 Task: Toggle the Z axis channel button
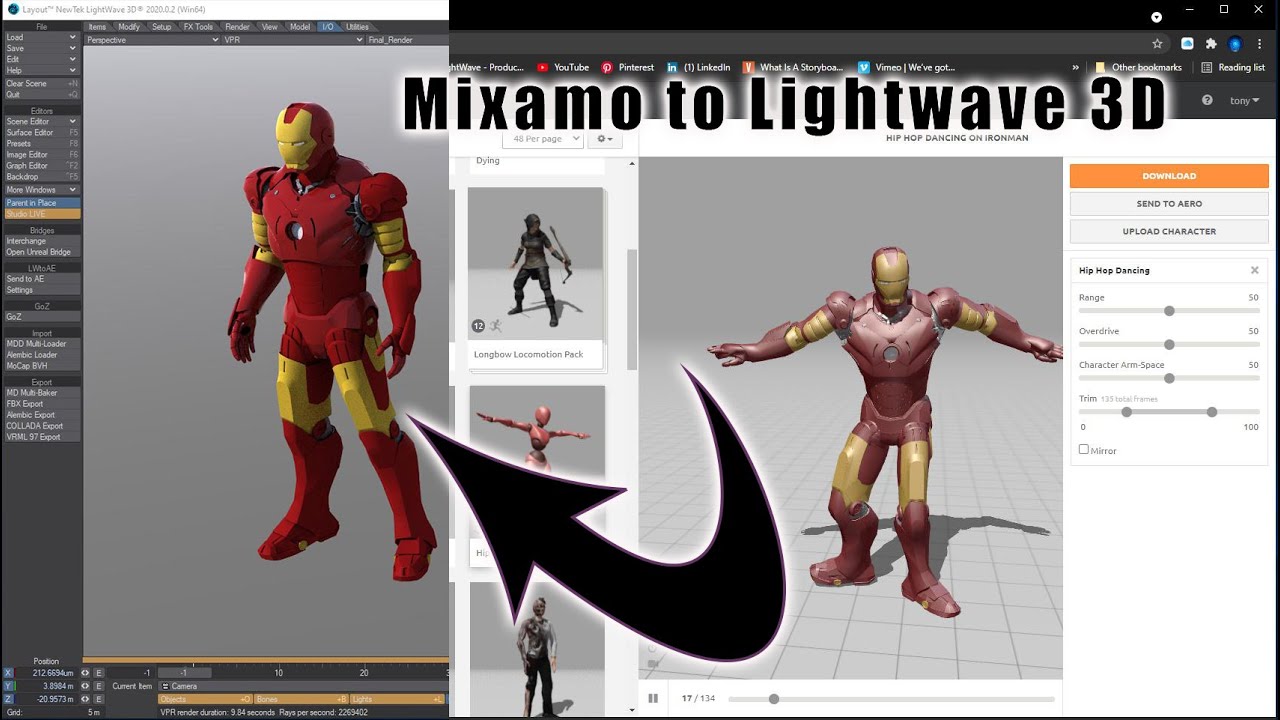click(8, 699)
